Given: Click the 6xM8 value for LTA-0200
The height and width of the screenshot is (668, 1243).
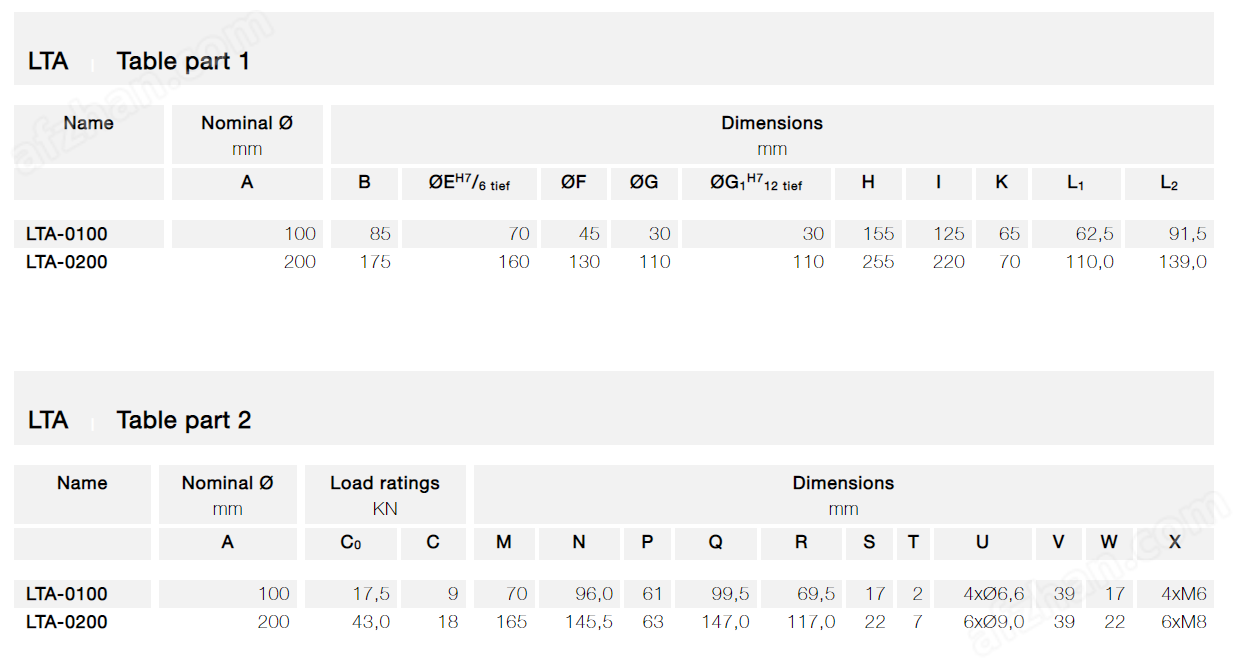Looking at the screenshot, I should pos(1183,622).
